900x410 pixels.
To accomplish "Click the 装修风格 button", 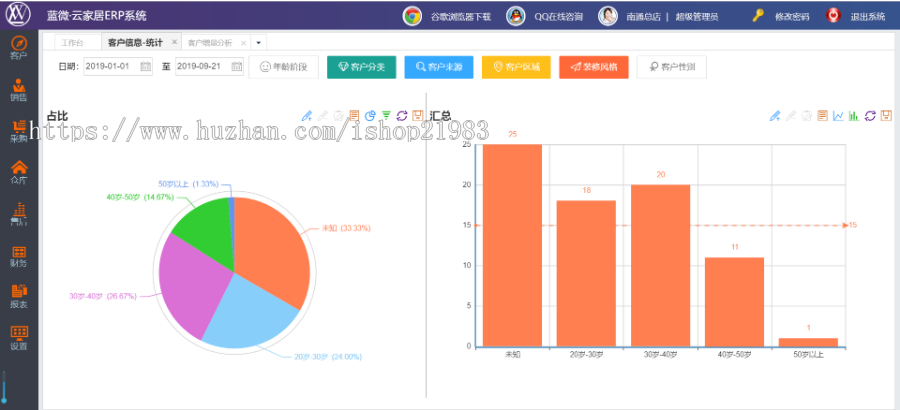I will [x=594, y=67].
